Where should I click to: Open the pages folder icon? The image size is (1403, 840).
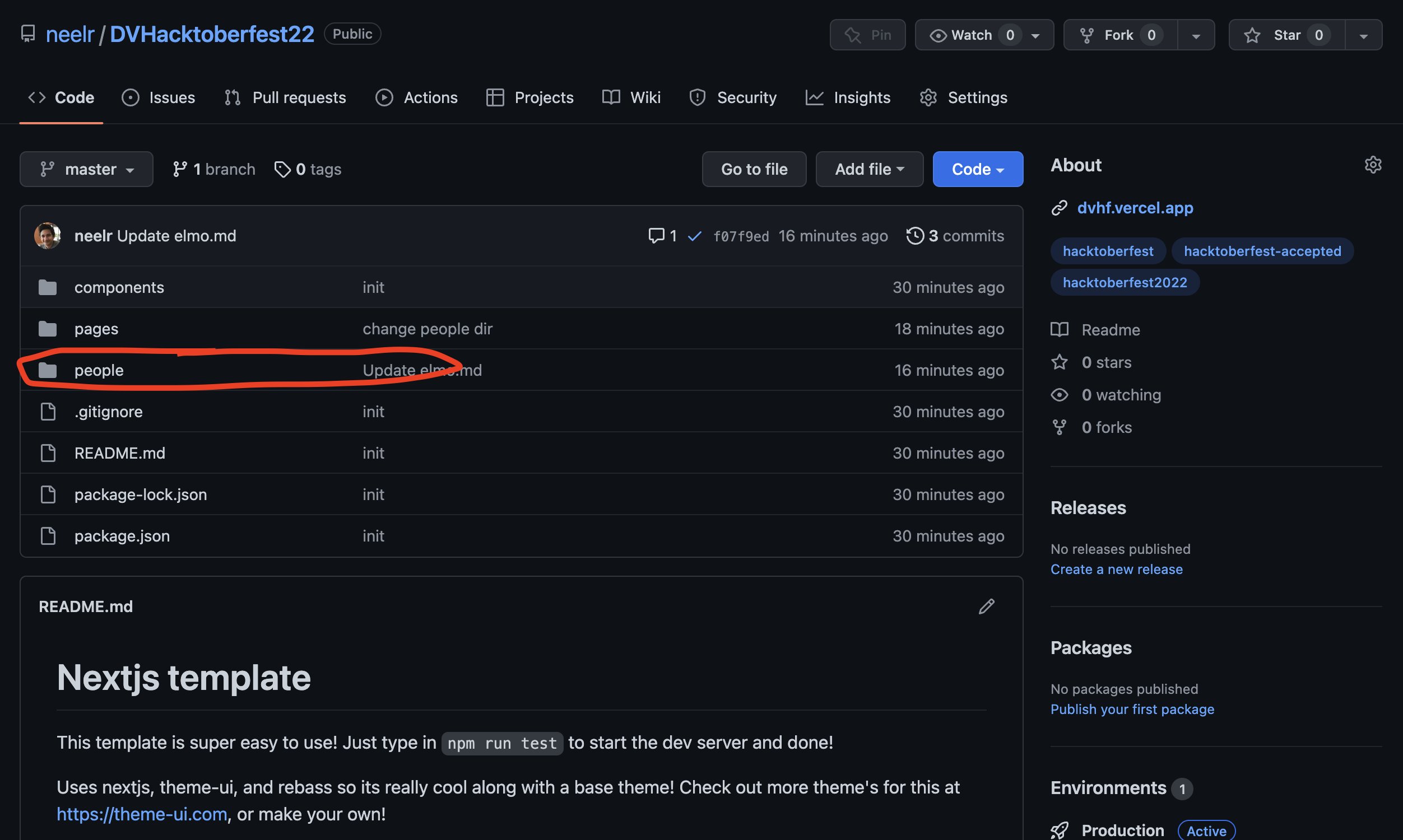coord(48,329)
